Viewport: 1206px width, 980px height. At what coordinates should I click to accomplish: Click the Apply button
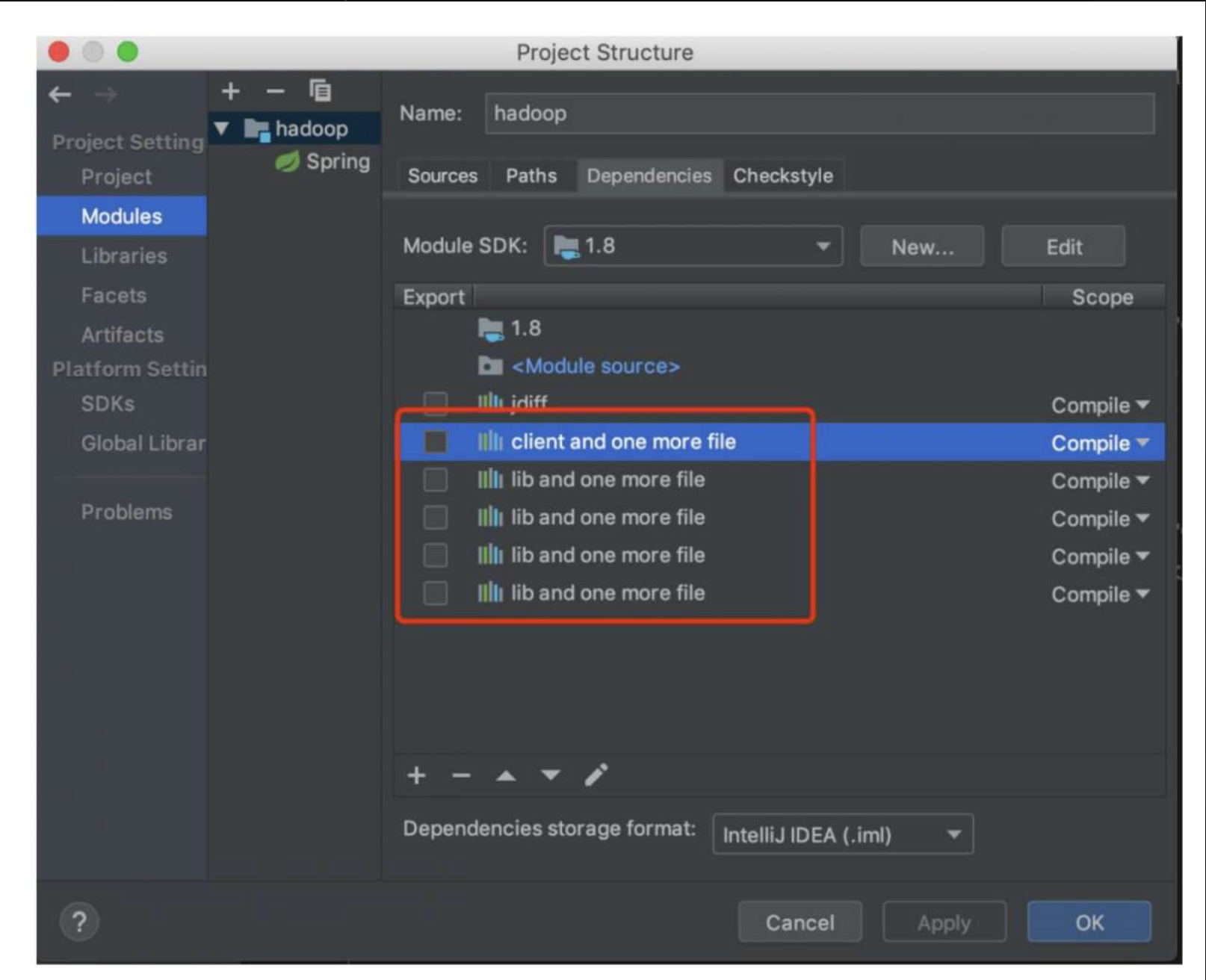pyautogui.click(x=944, y=922)
